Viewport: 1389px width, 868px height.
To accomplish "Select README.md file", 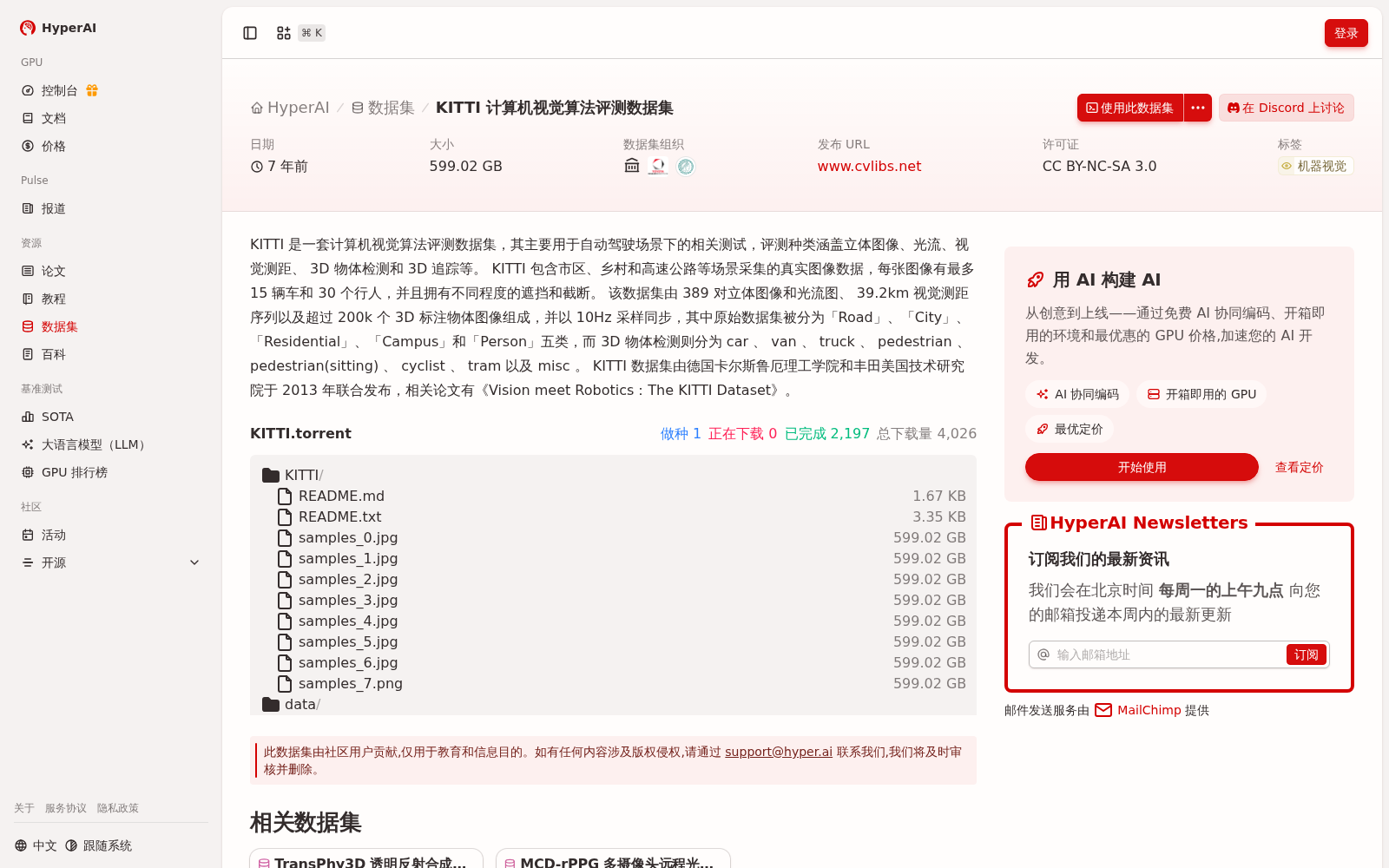I will [341, 496].
